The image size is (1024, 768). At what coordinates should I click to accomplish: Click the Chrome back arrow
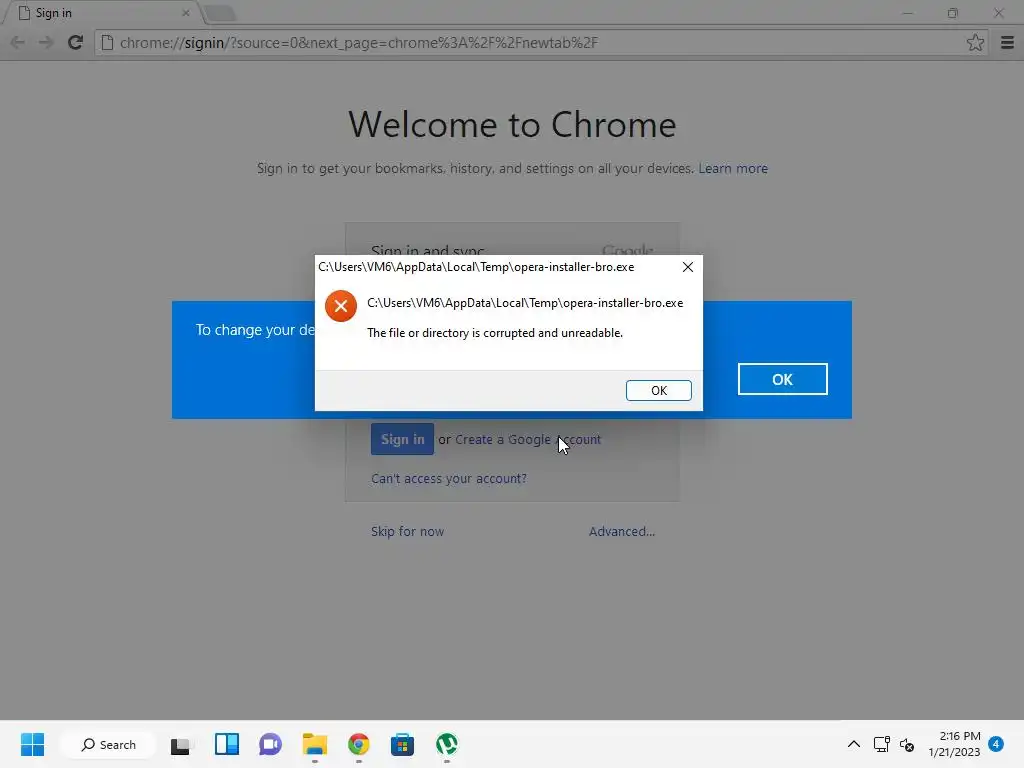coord(18,42)
